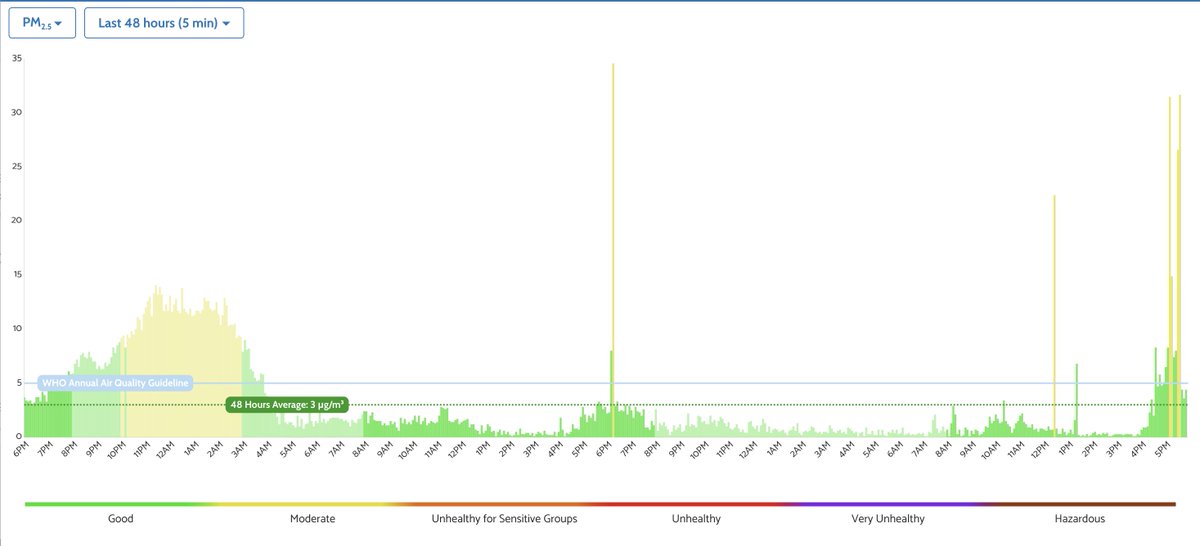The height and width of the screenshot is (546, 1200).
Task: Click the red Unhealthy segment of color scale
Action: tap(696, 504)
